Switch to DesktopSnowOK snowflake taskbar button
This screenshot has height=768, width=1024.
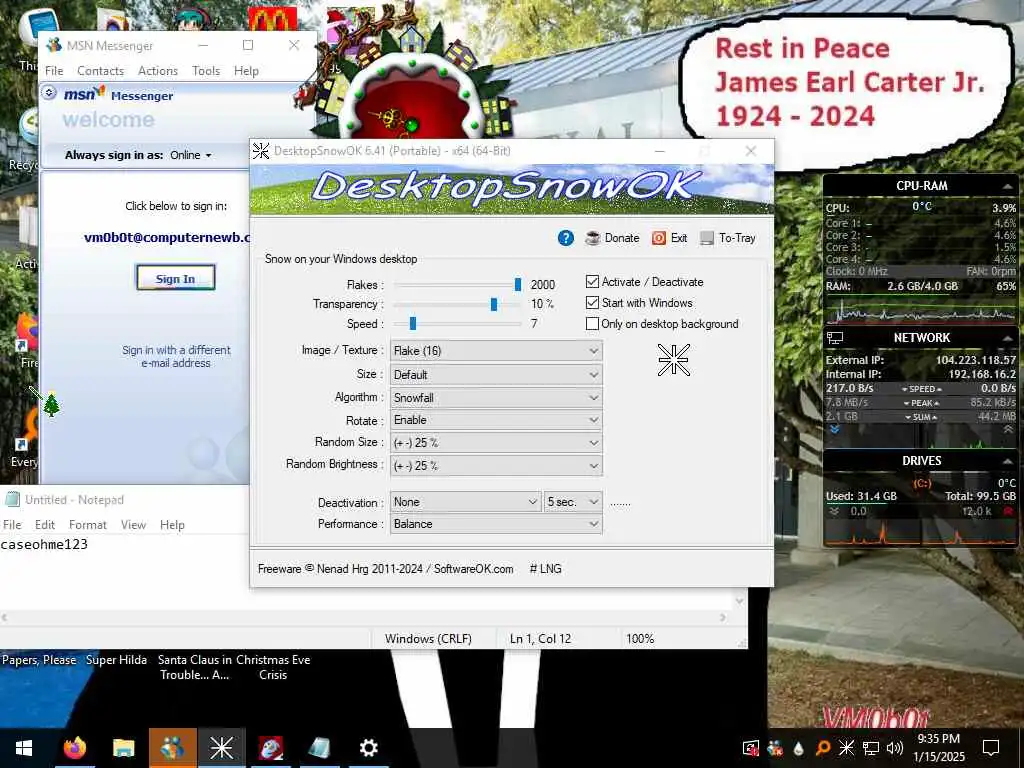click(x=221, y=748)
